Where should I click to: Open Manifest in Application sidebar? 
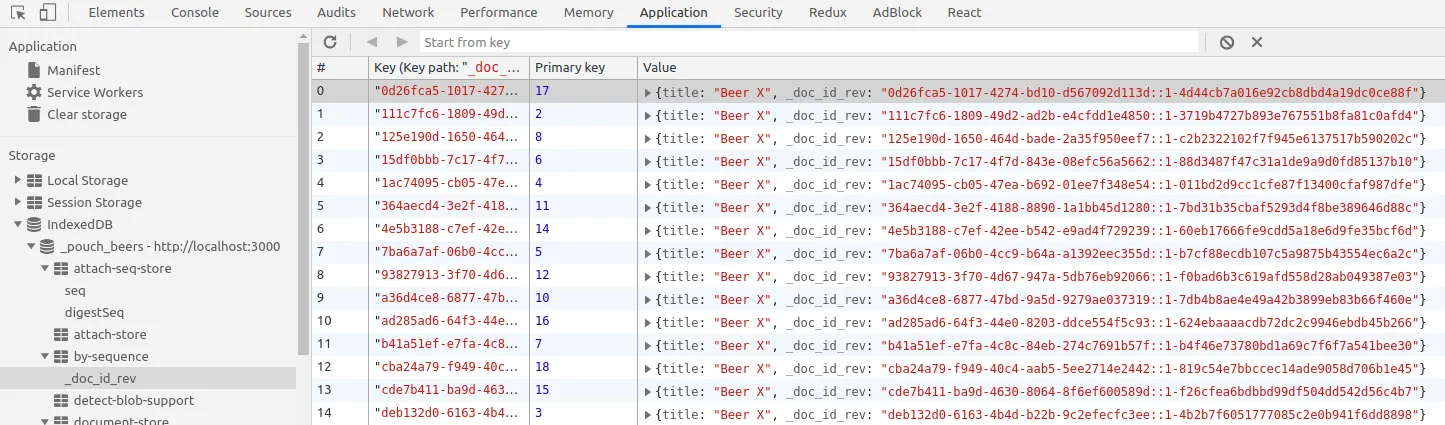[x=73, y=71]
